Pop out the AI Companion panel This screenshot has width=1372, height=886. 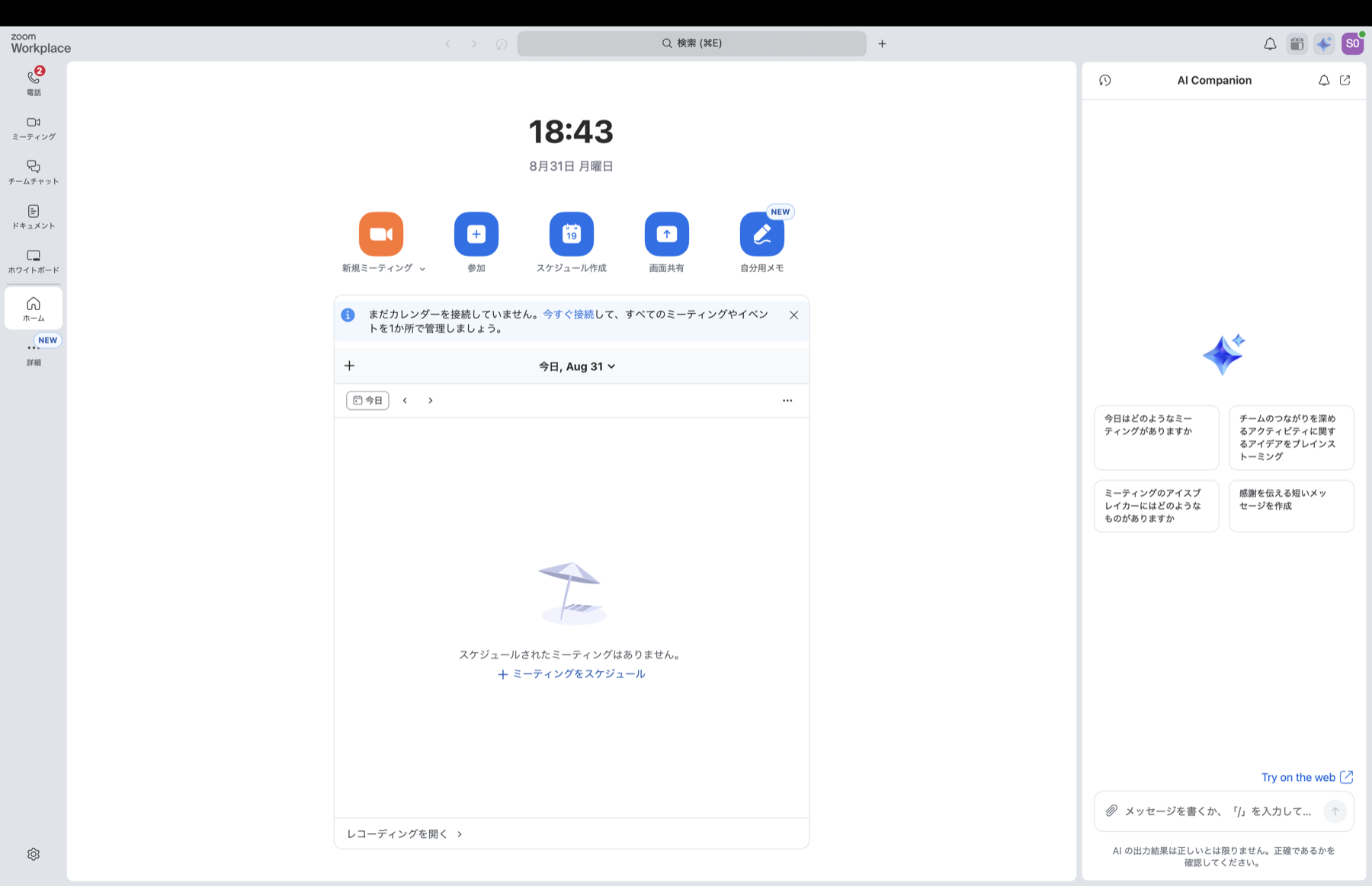(x=1345, y=80)
